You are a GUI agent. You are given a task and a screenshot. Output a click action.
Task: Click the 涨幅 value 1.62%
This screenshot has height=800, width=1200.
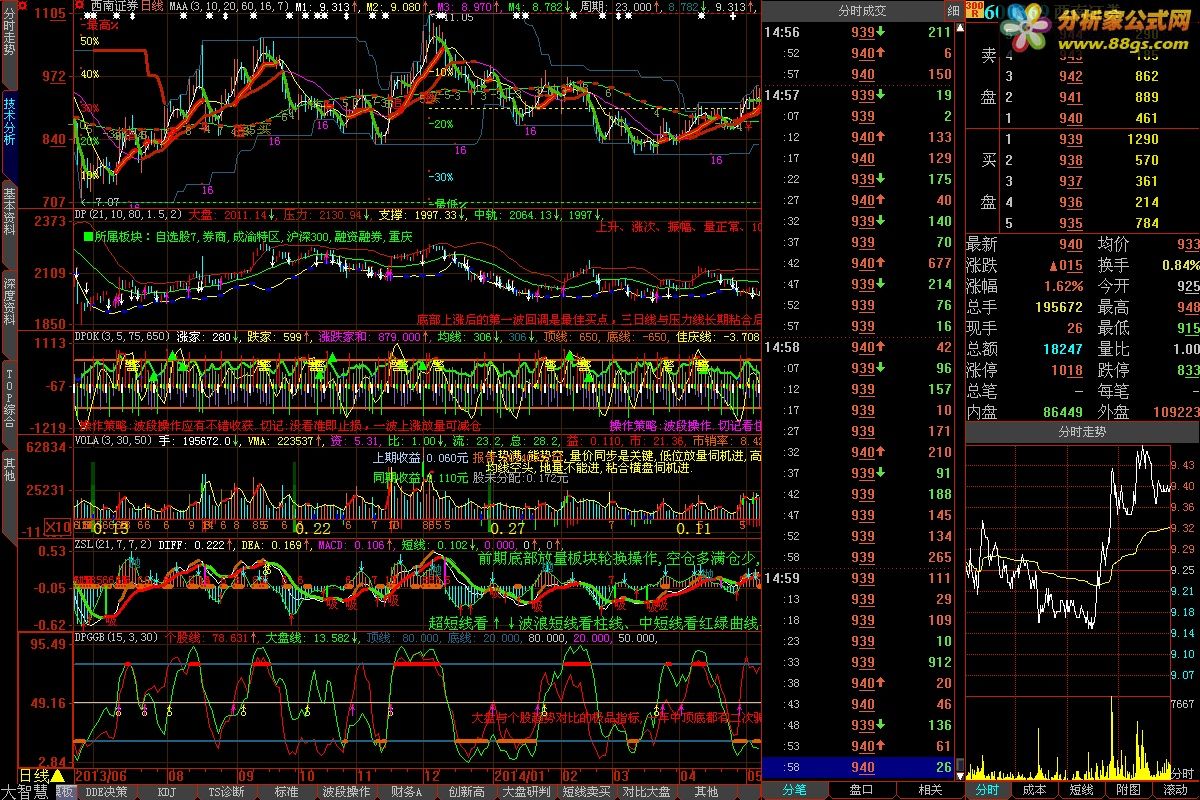click(x=1062, y=286)
